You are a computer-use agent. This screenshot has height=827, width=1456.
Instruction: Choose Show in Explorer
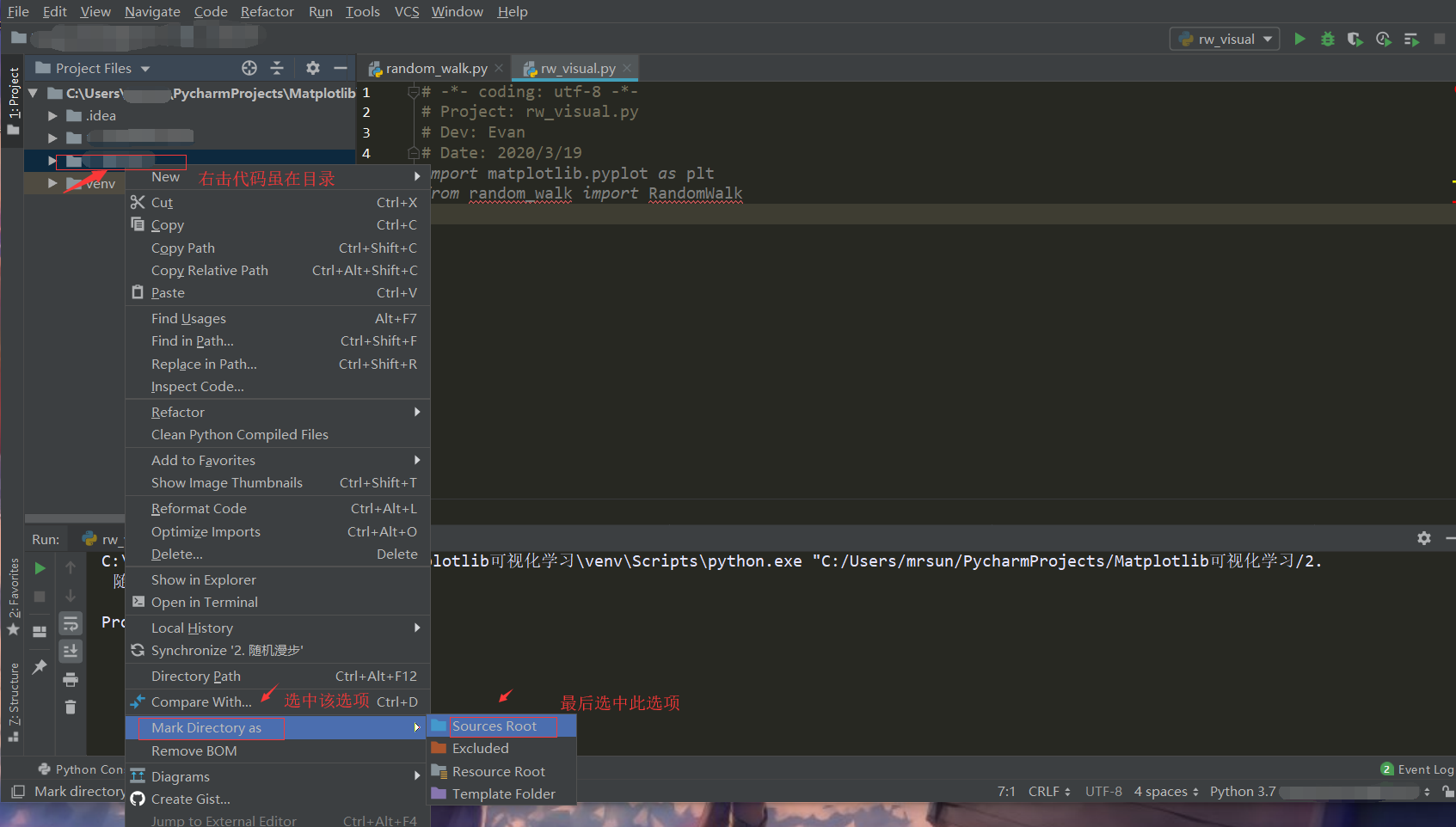278,579
